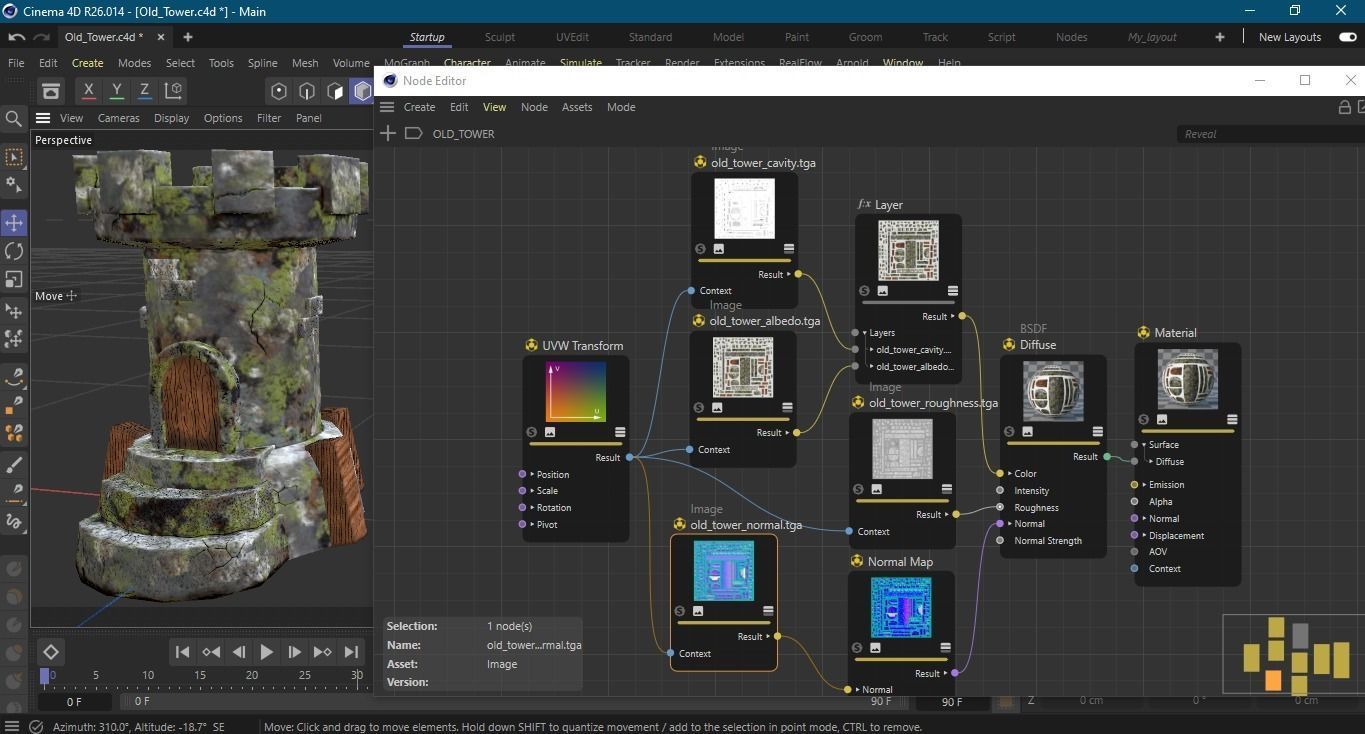Switch to the Sculpt layout tab
Screen dimensions: 1365x734
tap(500, 37)
